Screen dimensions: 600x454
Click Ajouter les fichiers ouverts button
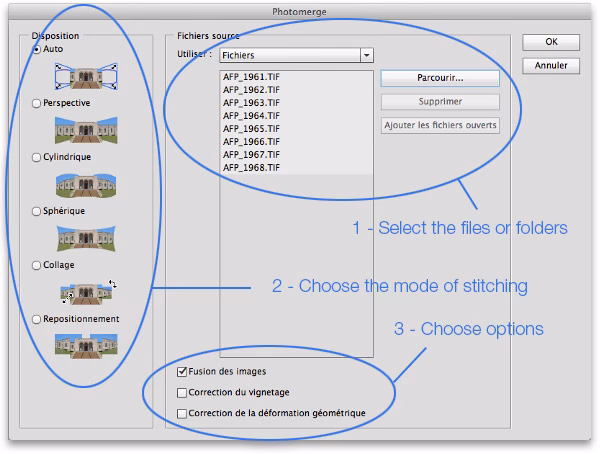tap(440, 125)
